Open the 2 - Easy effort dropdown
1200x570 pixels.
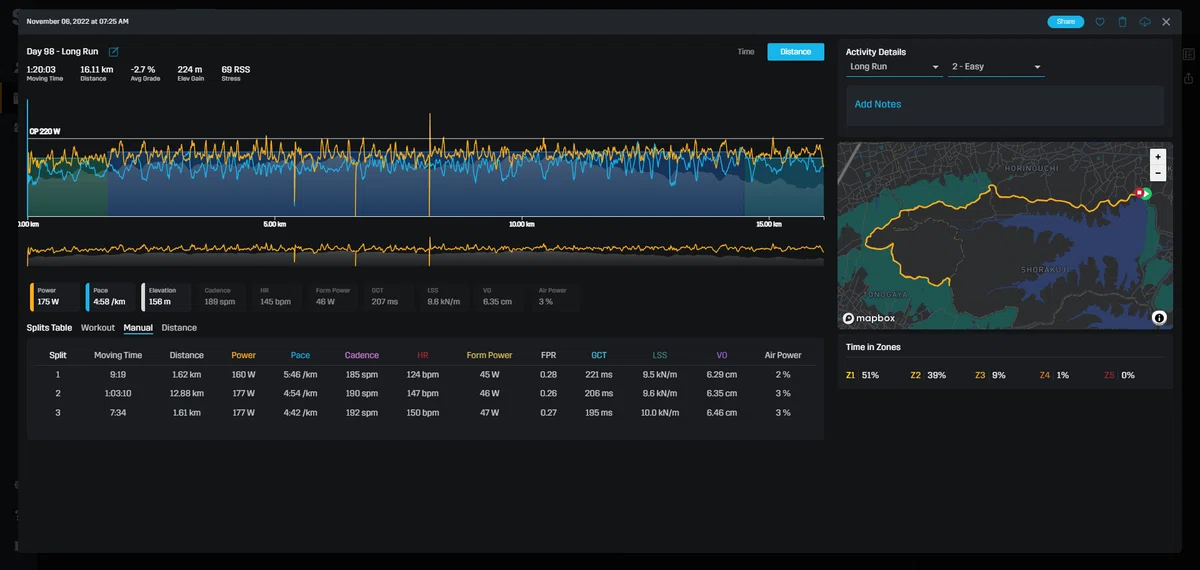(x=996, y=67)
